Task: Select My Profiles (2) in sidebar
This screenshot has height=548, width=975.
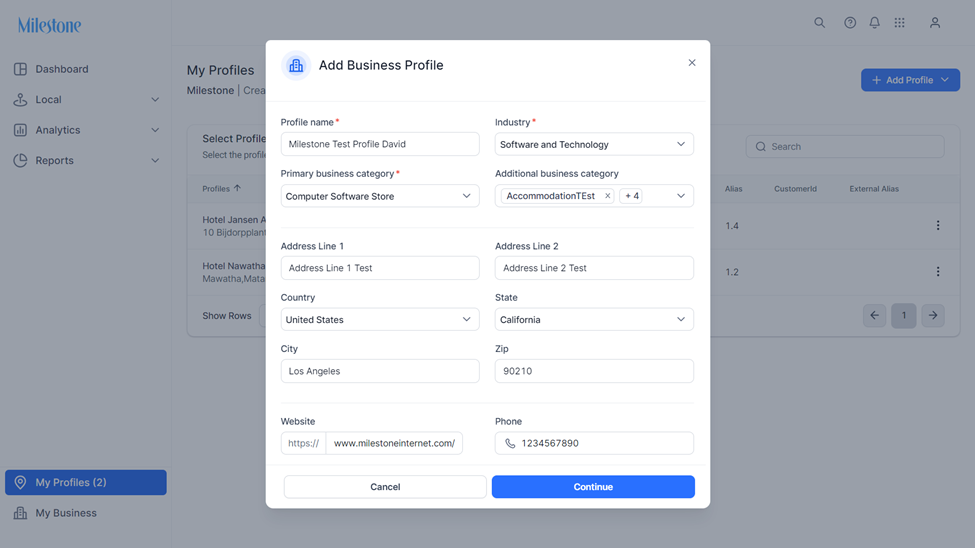Action: click(86, 483)
